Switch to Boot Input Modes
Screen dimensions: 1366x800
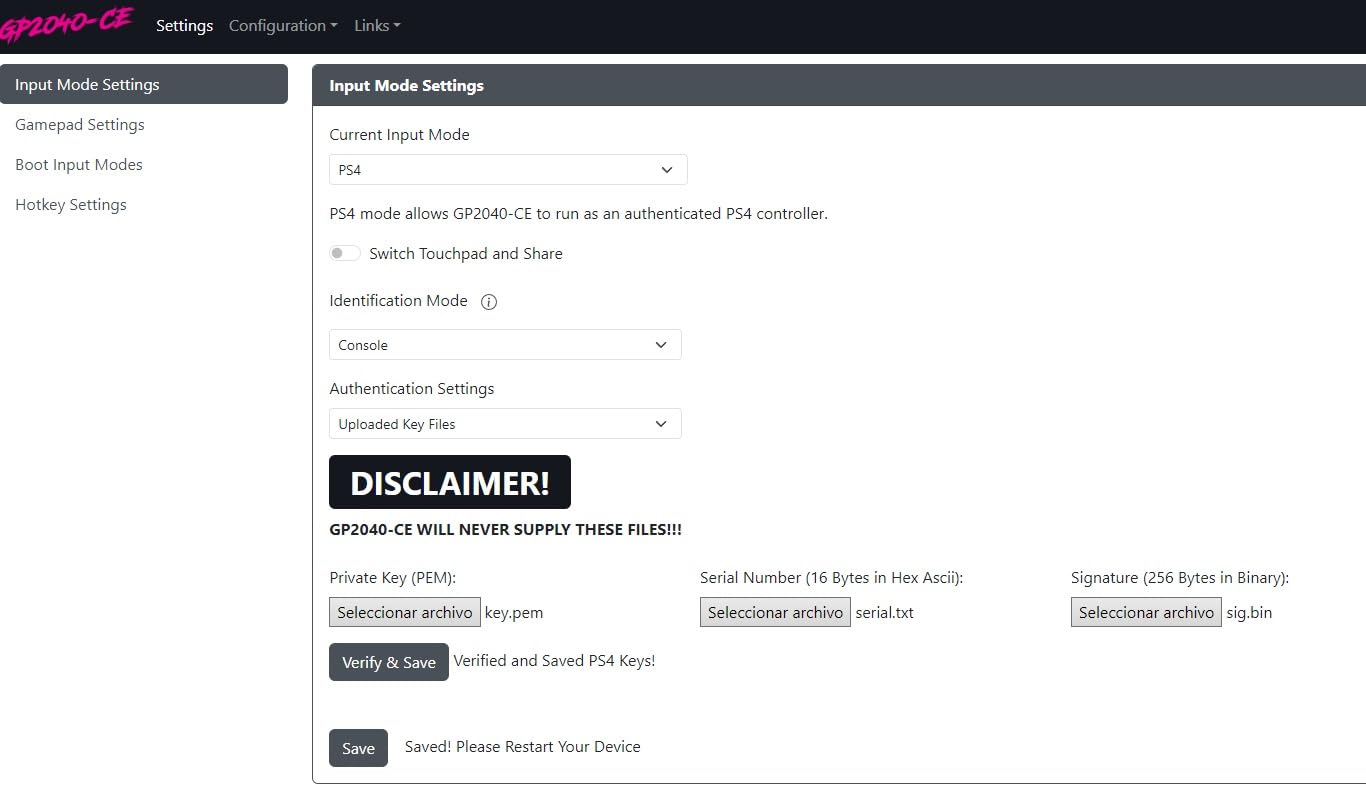click(x=79, y=165)
